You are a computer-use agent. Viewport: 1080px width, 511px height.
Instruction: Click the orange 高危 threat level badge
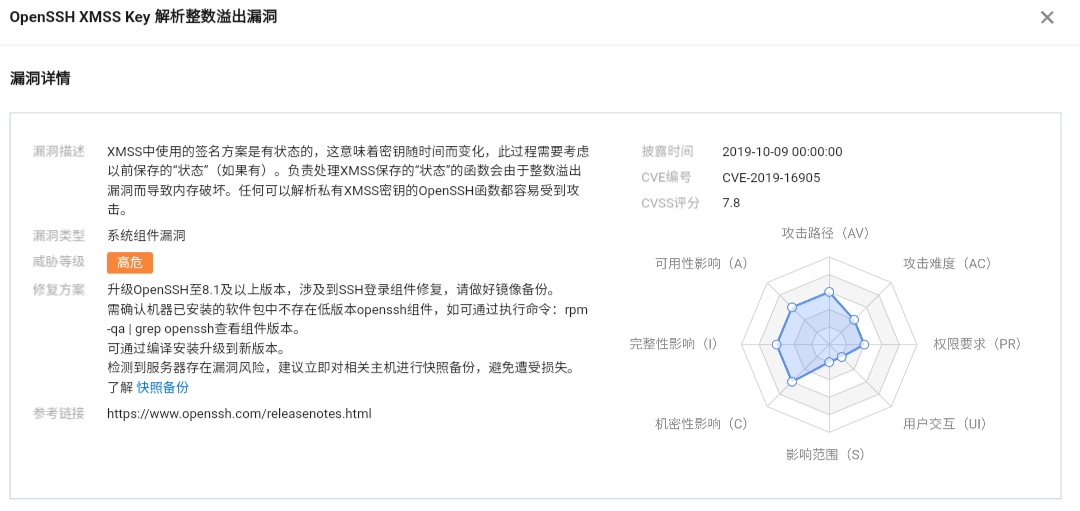pyautogui.click(x=129, y=262)
